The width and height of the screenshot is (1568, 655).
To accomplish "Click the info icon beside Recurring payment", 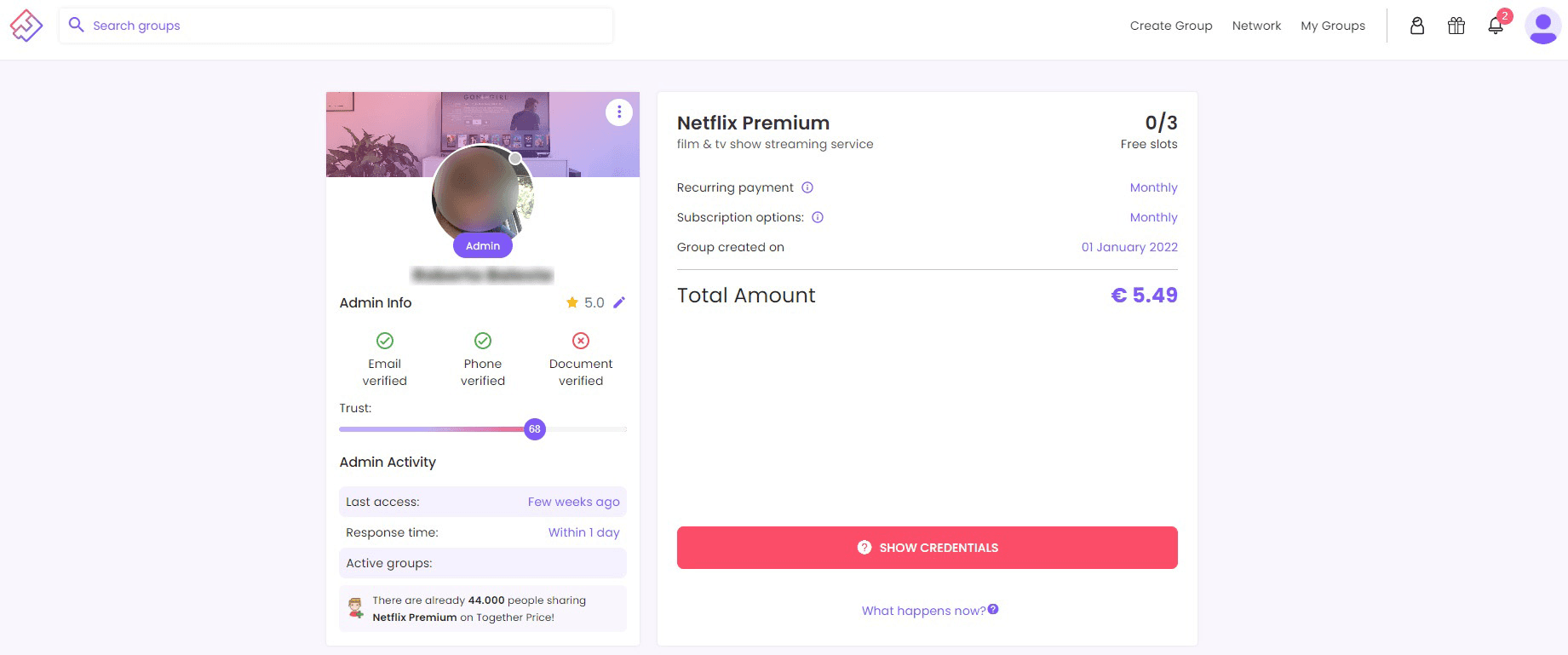I will point(807,187).
